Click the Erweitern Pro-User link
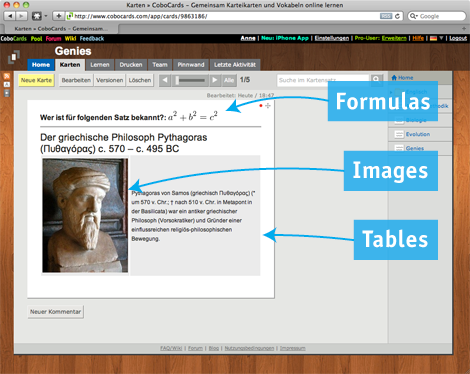 click(394, 38)
